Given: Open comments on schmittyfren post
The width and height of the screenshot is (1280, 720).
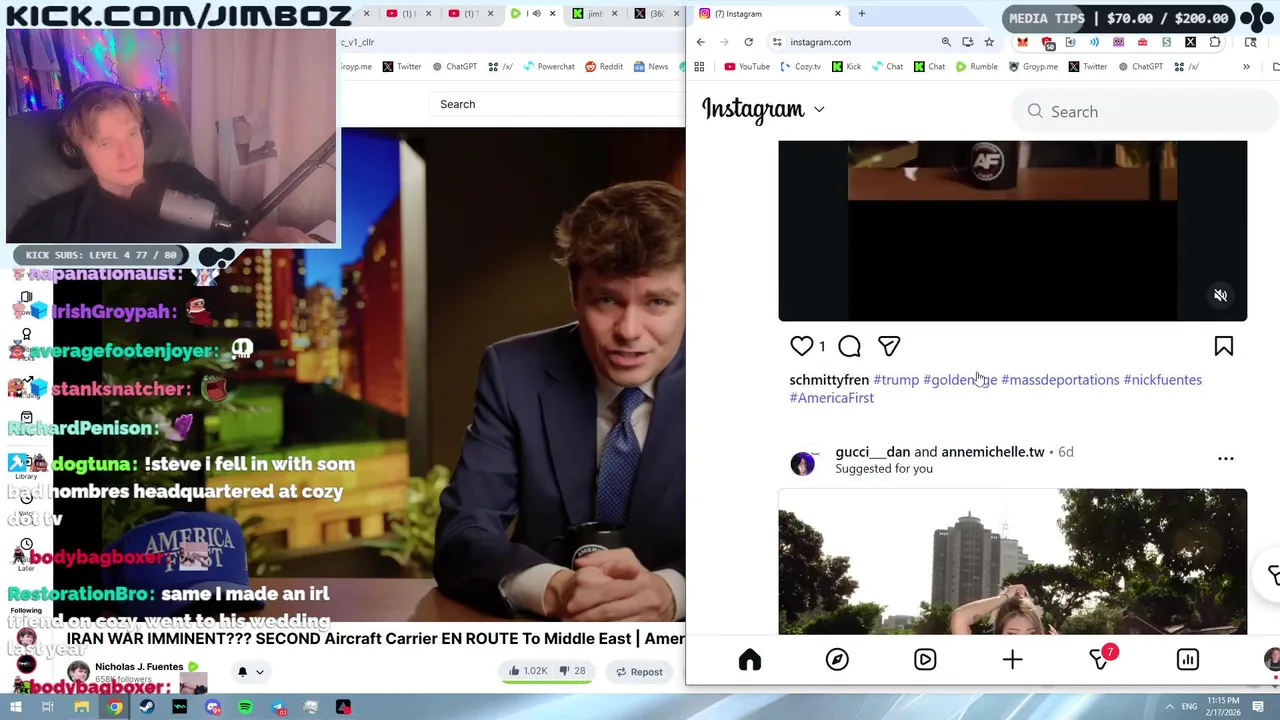Looking at the screenshot, I should coord(849,346).
